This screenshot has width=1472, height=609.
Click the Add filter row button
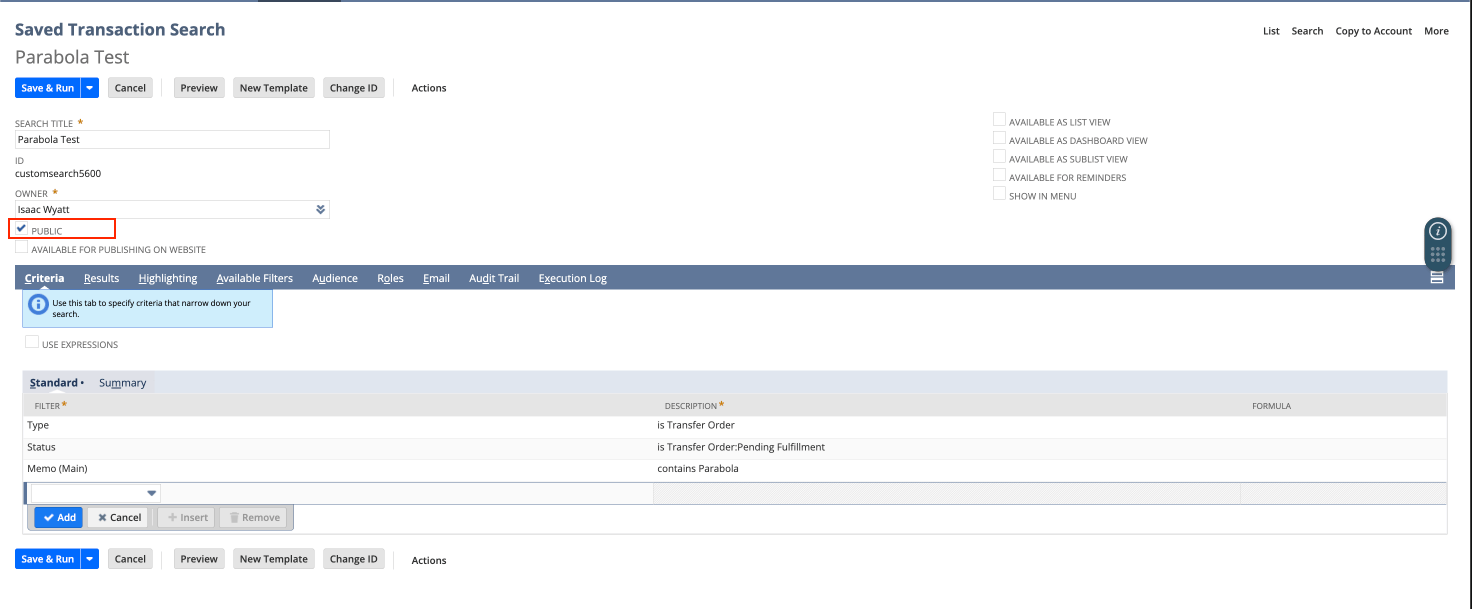(x=59, y=517)
